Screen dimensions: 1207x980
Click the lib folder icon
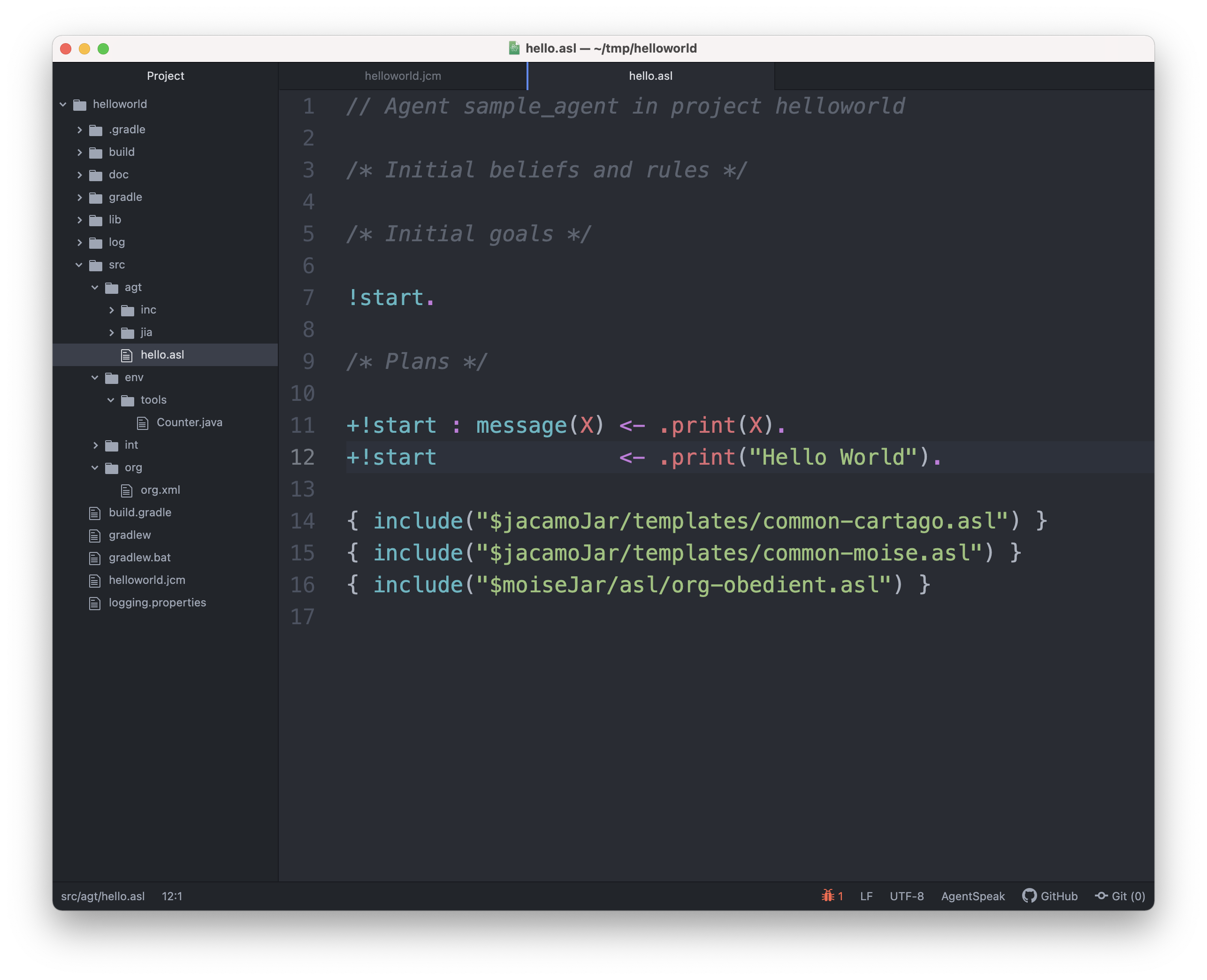[x=96, y=220]
